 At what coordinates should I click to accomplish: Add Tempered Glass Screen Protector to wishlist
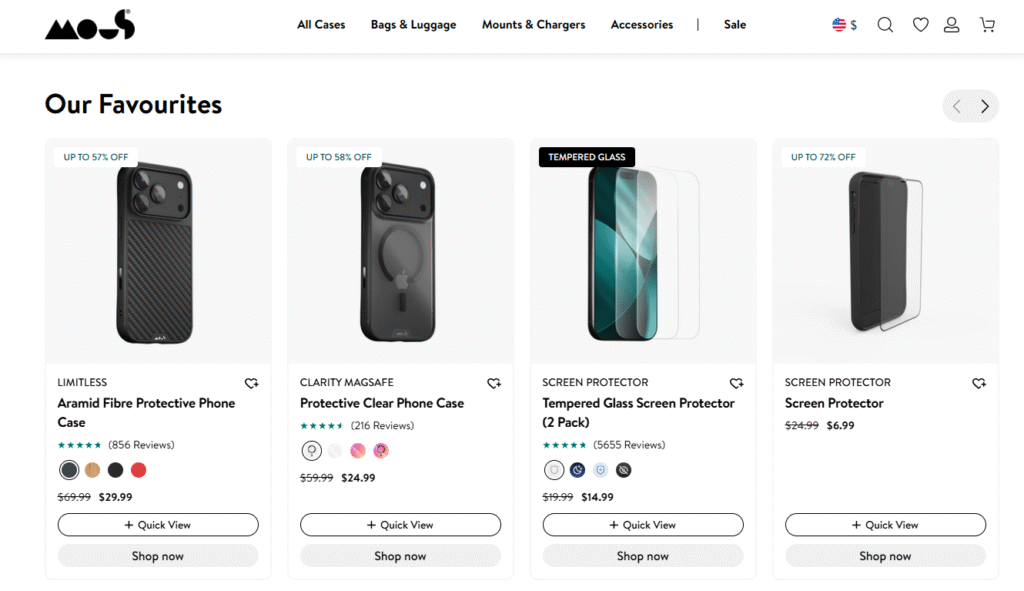(737, 383)
